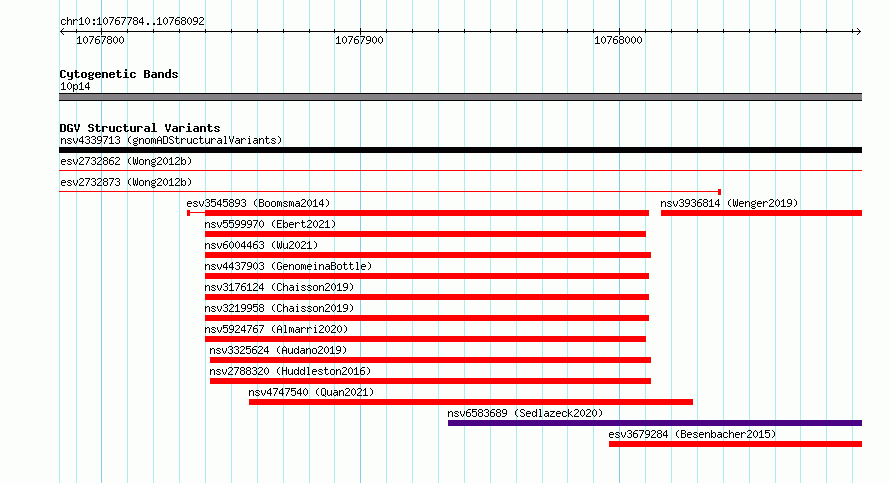Open the nsv4339713 (gnomADStructuralVariants) label
The height and width of the screenshot is (483, 890).
171,140
